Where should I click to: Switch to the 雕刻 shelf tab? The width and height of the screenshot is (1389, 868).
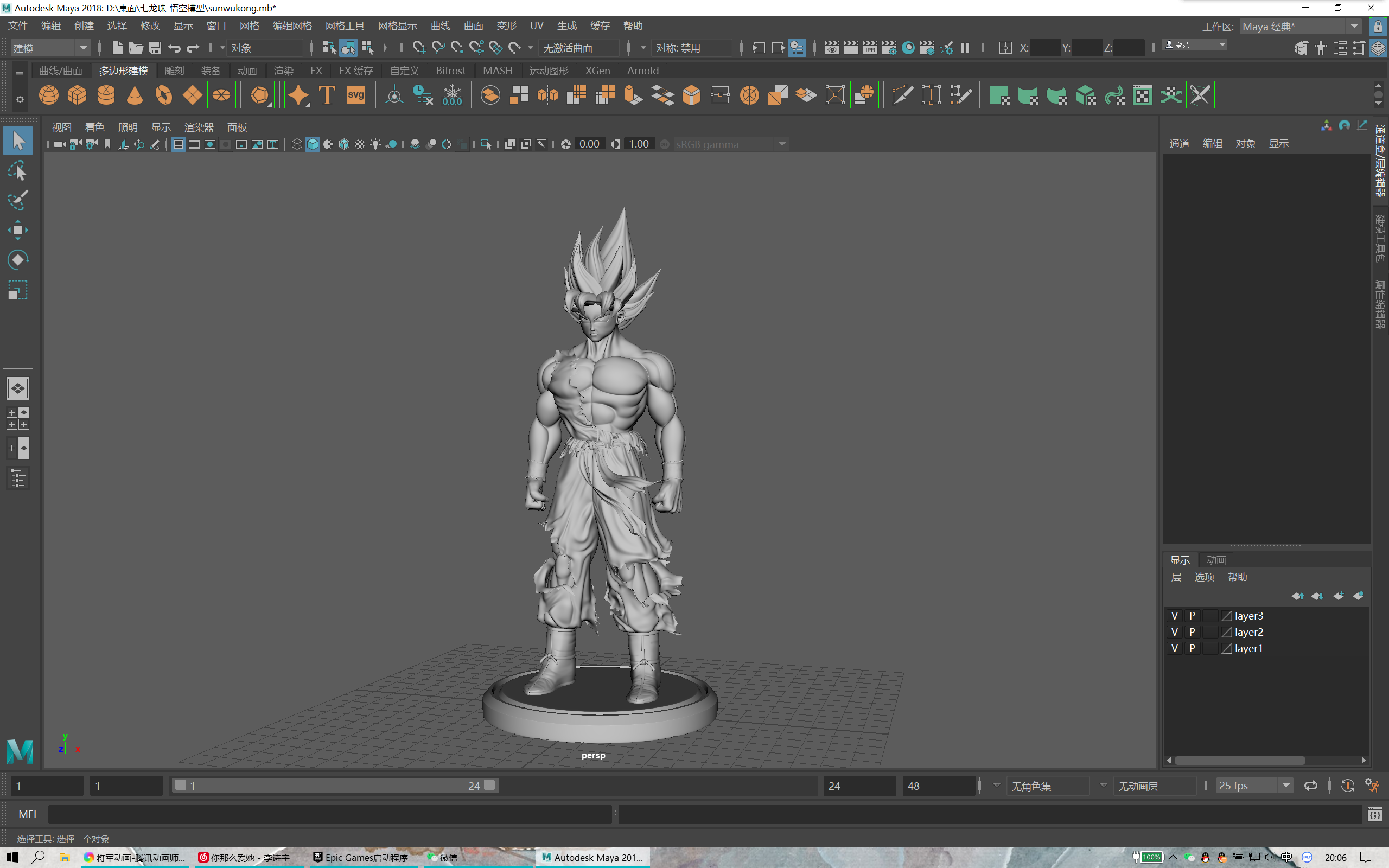[174, 71]
